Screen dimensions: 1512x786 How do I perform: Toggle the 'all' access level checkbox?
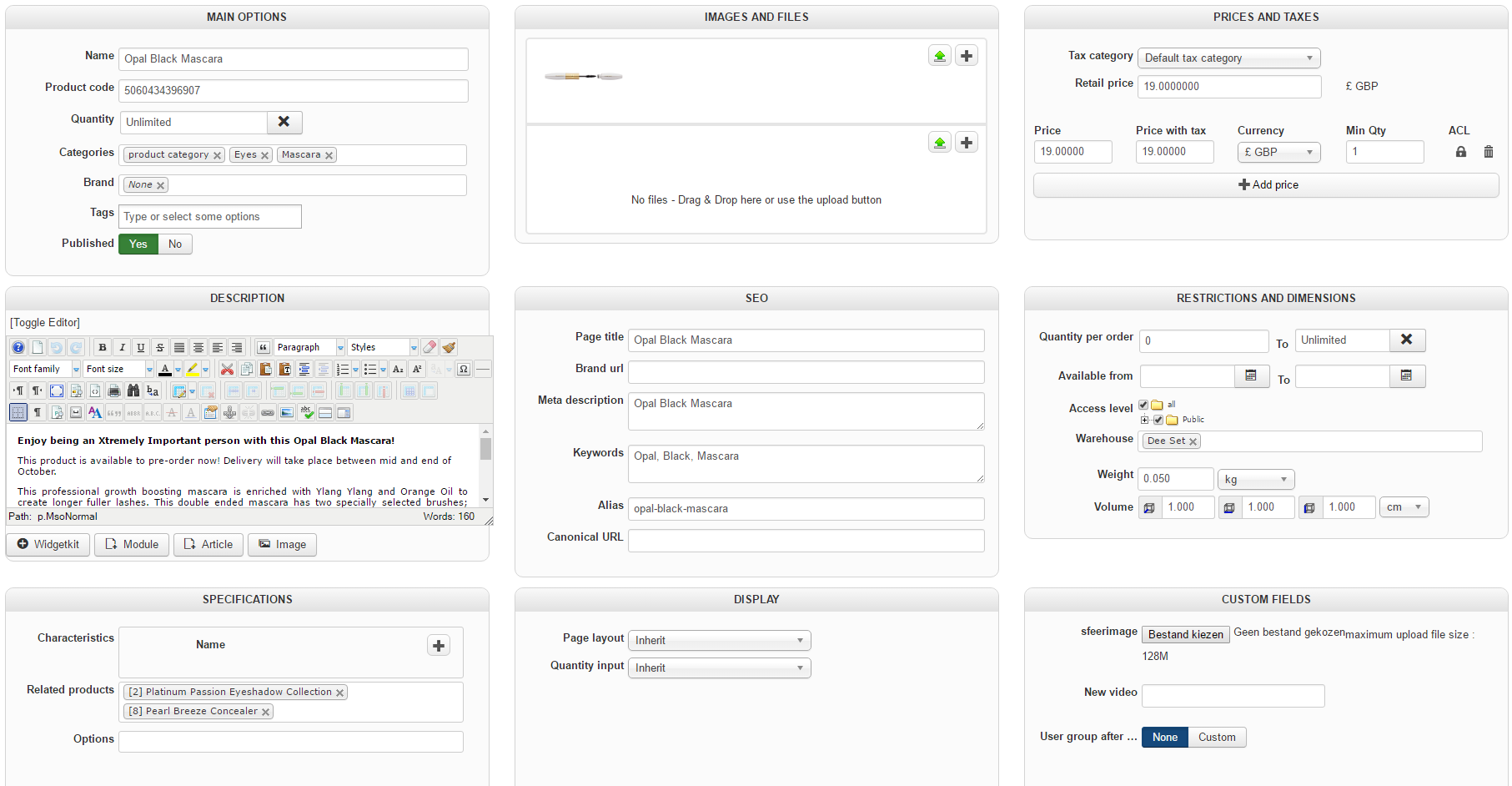coord(1143,405)
